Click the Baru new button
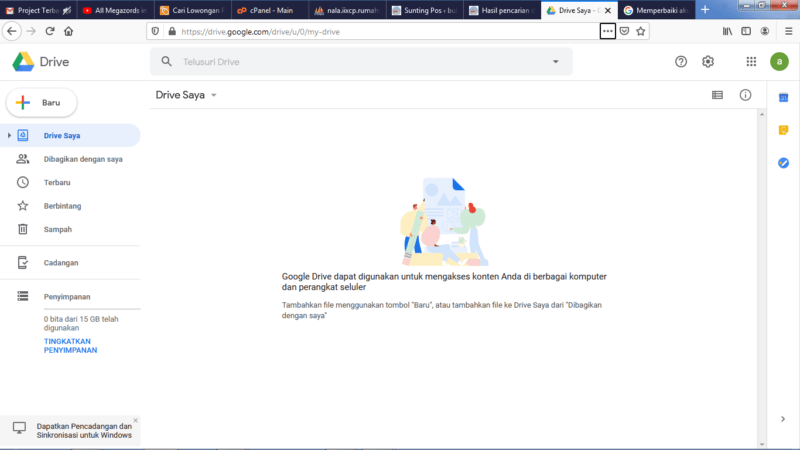 coord(42,103)
